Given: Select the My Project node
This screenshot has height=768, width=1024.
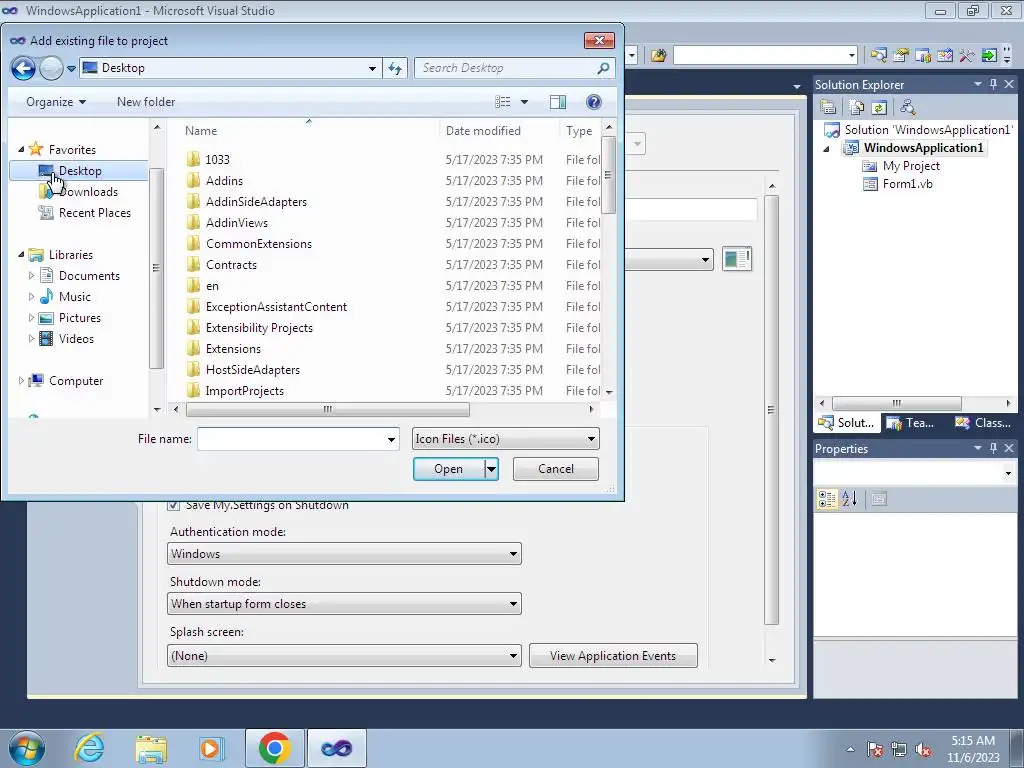Looking at the screenshot, I should click(x=911, y=166).
